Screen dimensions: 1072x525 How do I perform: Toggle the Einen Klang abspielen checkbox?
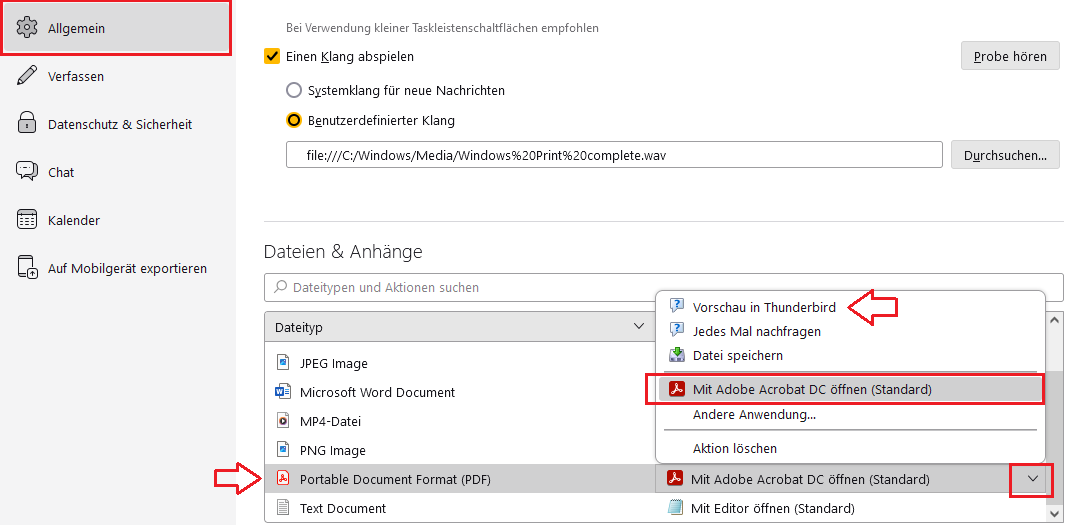point(272,57)
